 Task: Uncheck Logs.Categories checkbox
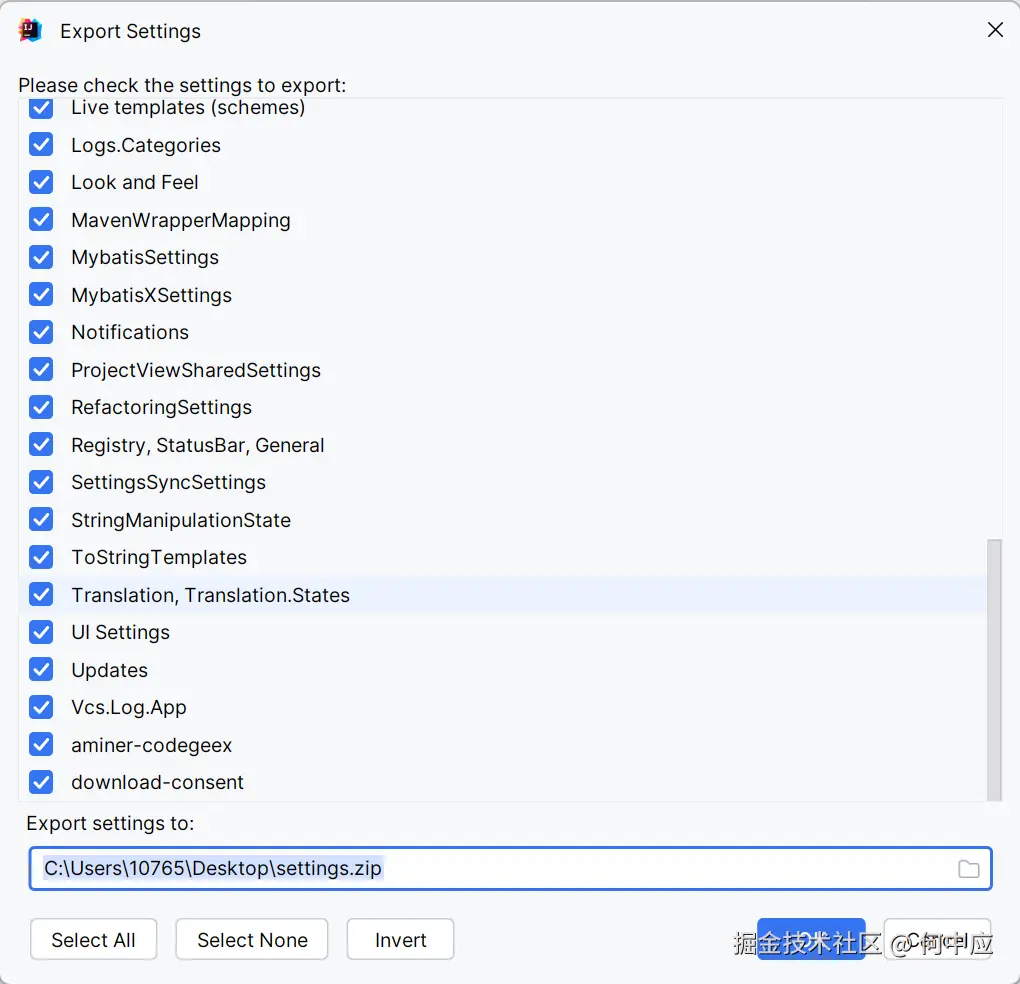(41, 144)
